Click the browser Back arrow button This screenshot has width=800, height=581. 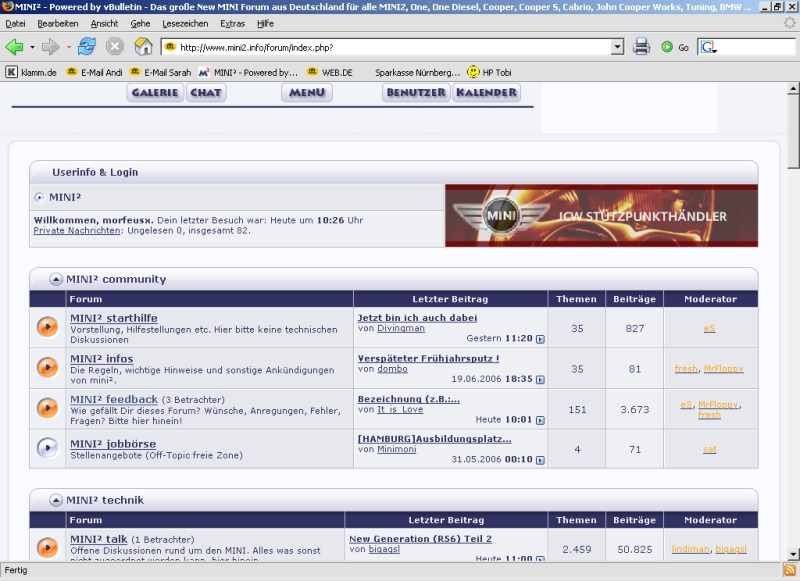pyautogui.click(x=14, y=47)
